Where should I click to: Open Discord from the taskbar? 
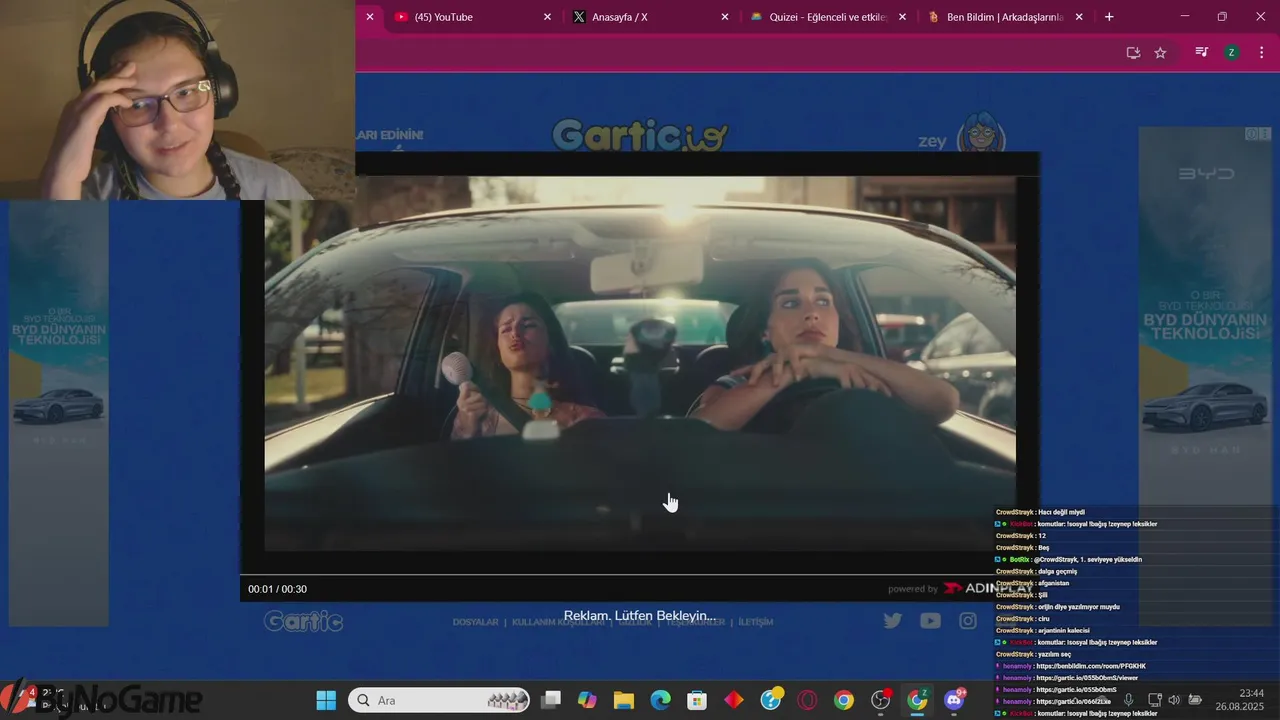click(954, 700)
